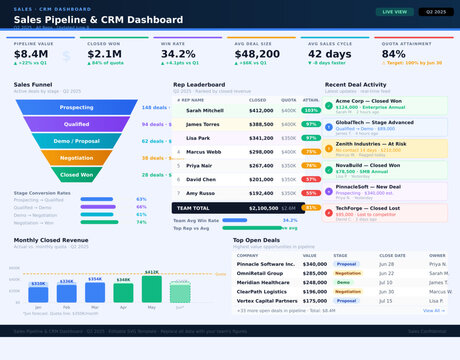Click the LIVE VIEW button in header
The height and width of the screenshot is (360, 460).
tap(395, 12)
